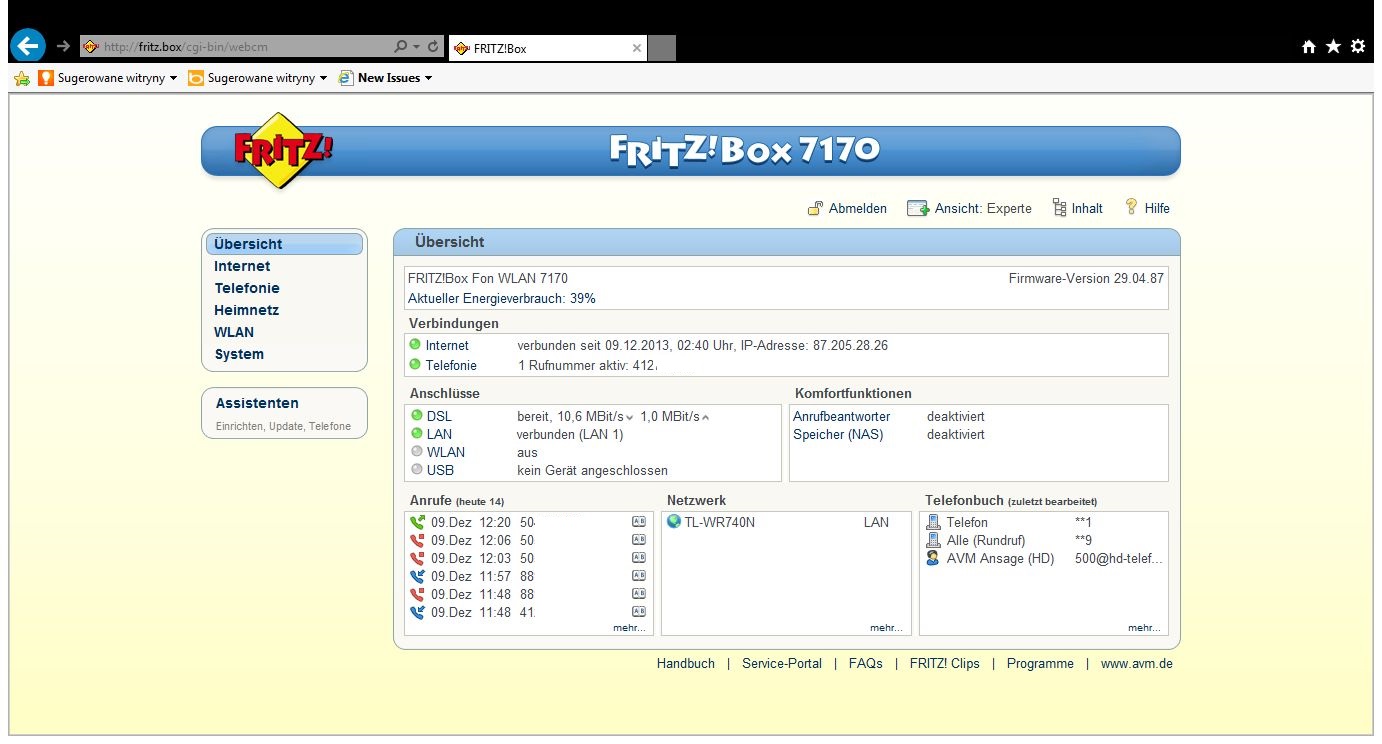Open the Anrufbeantworter link
This screenshot has width=1382, height=744.
(841, 416)
